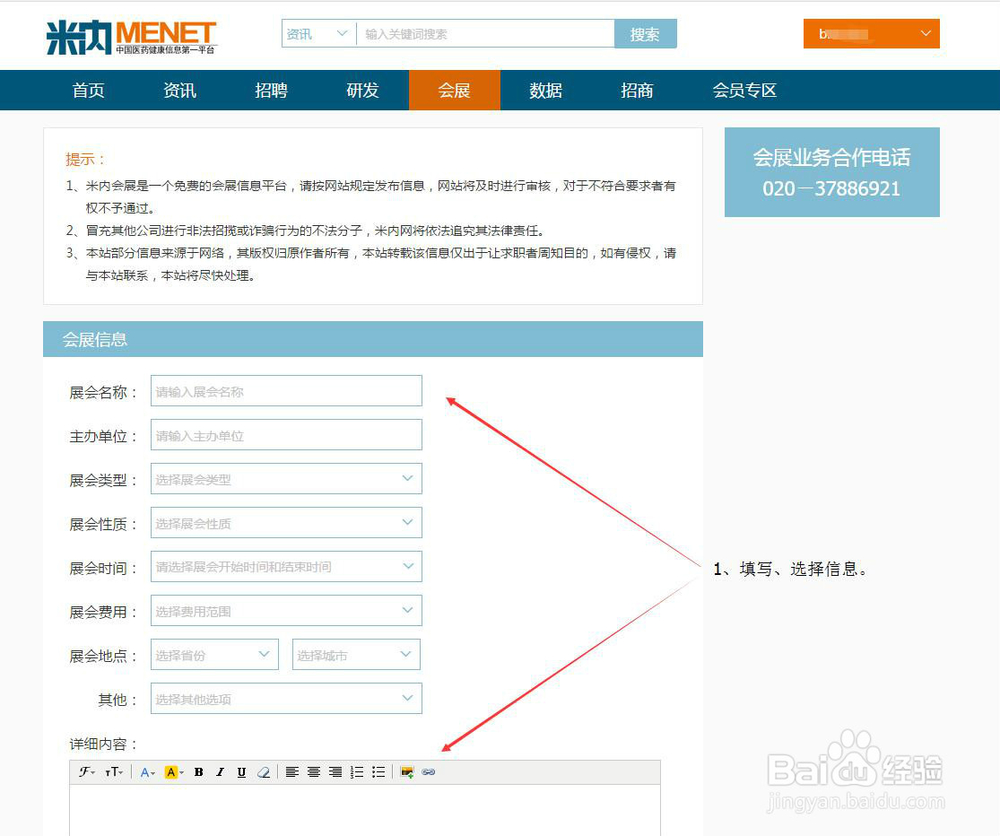Switch to the 数据 navigation tab

[x=544, y=90]
